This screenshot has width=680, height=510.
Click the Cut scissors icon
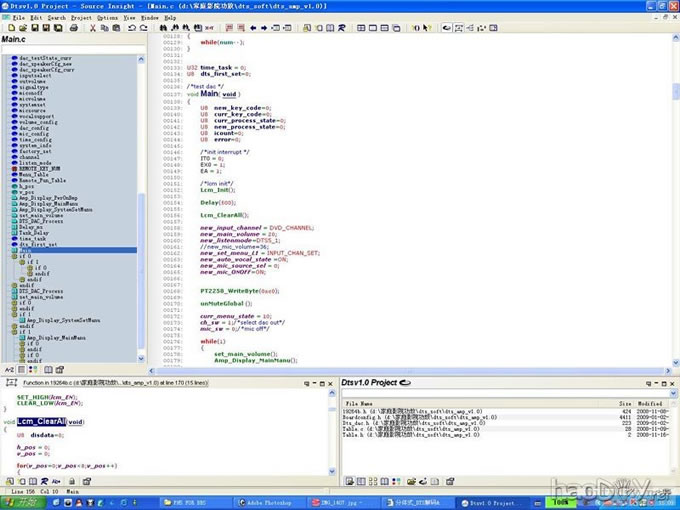point(92,28)
